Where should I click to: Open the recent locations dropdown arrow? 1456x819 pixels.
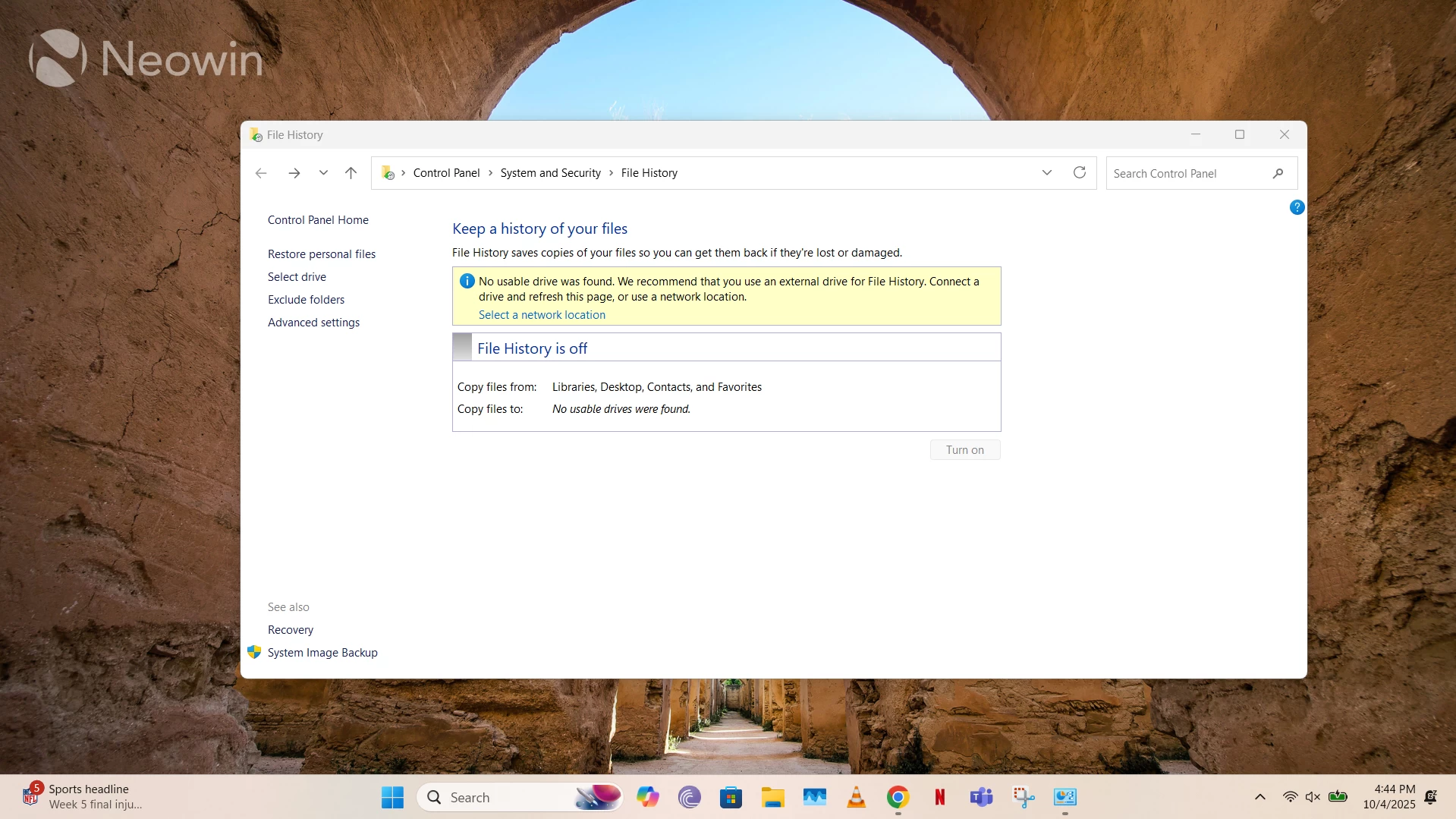(323, 173)
